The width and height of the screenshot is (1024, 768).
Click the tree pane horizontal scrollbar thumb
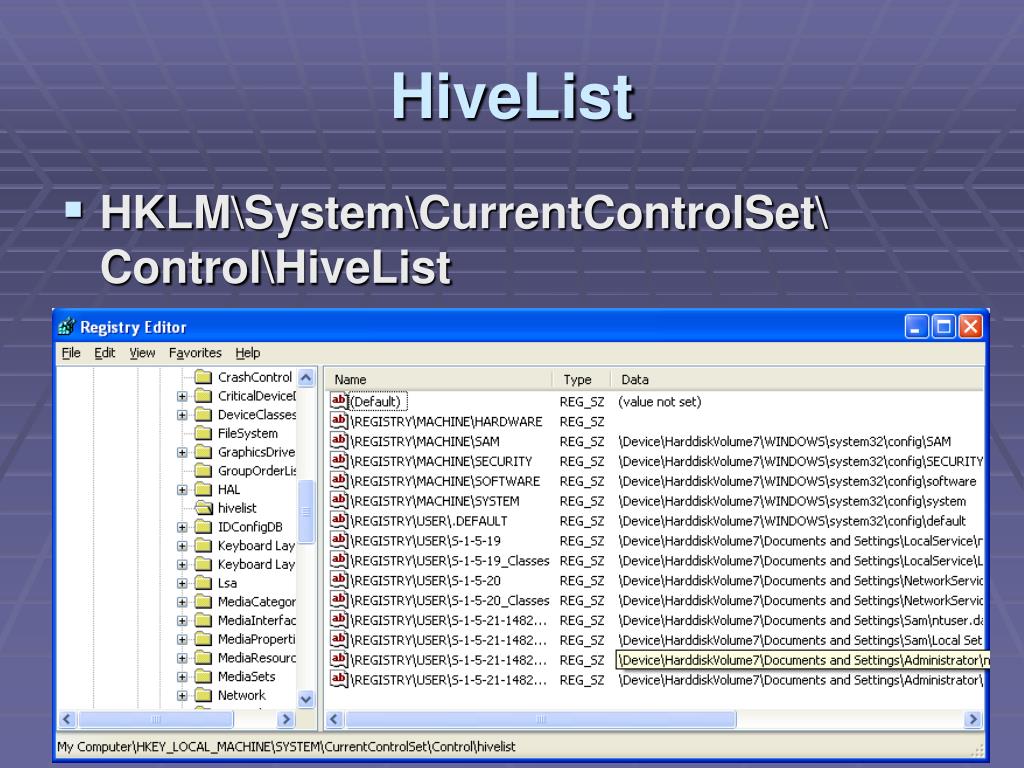coord(155,719)
